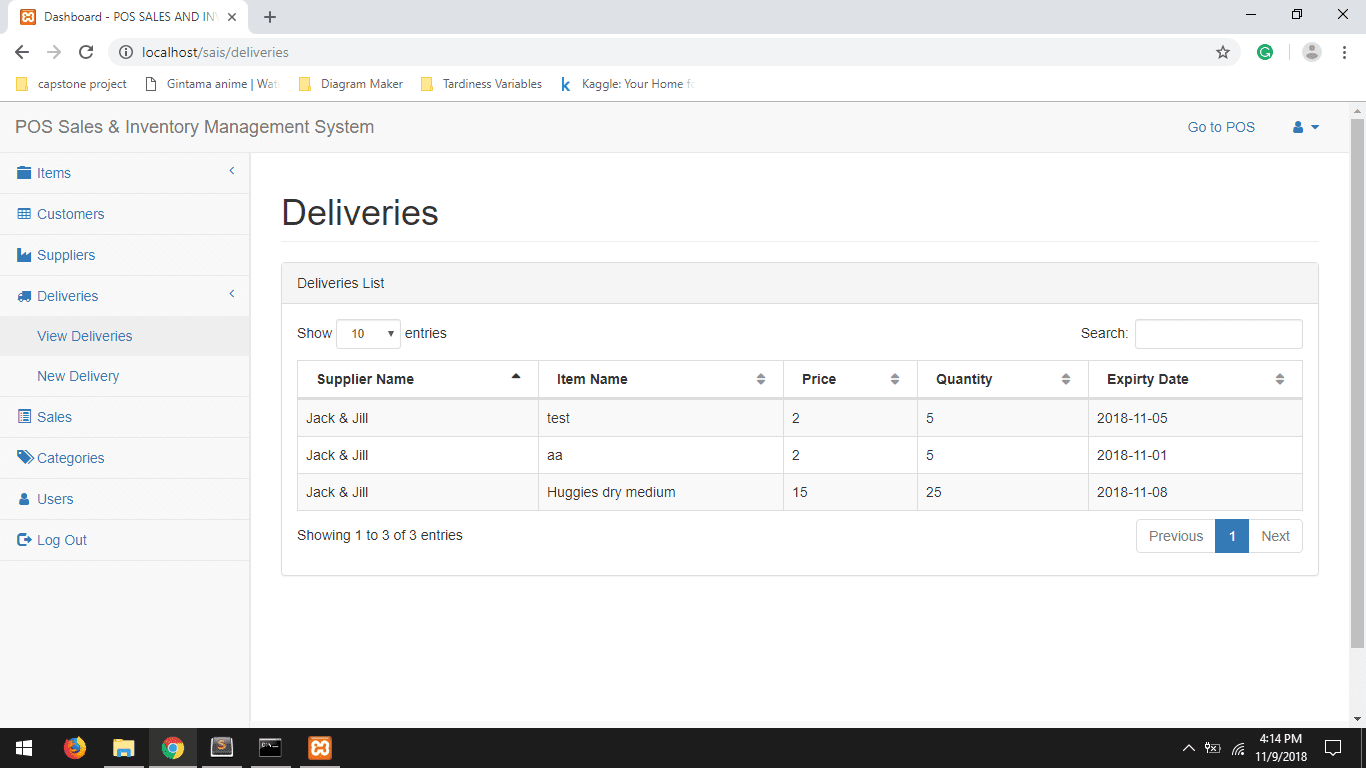
Task: Click the Go to POS link
Action: (1220, 127)
